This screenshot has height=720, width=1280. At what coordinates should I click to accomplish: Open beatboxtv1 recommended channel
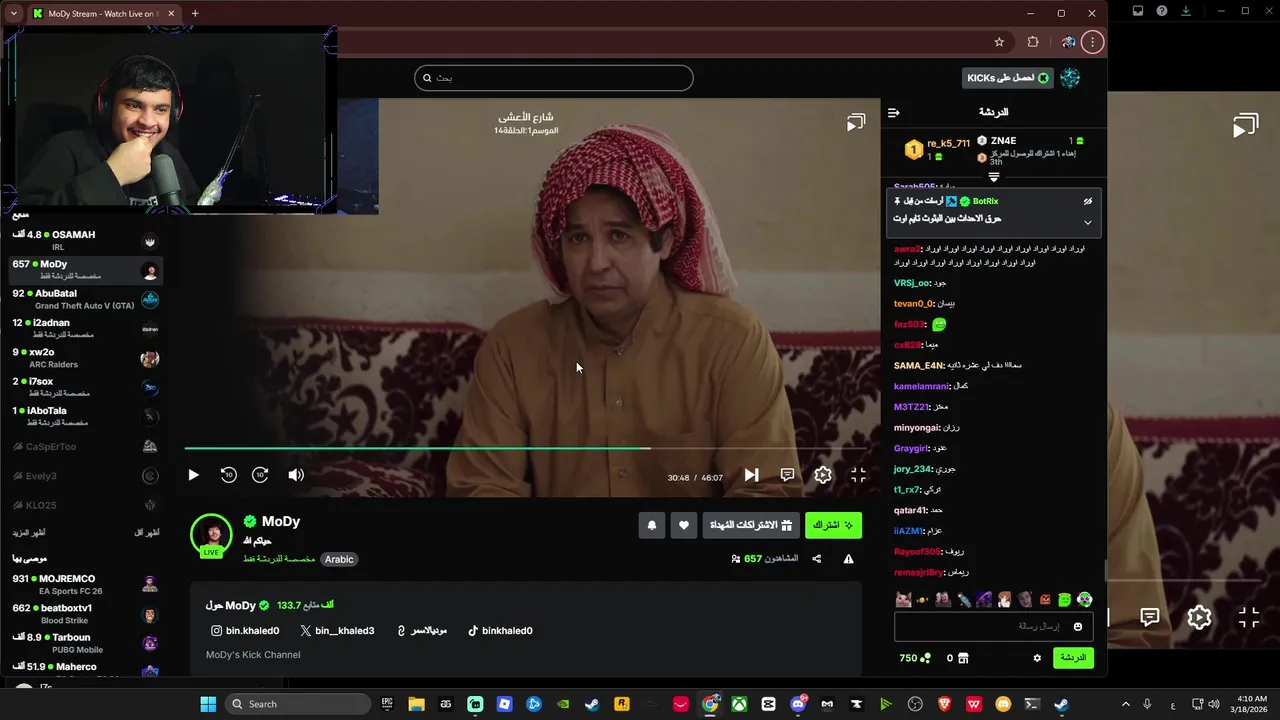pyautogui.click(x=84, y=613)
